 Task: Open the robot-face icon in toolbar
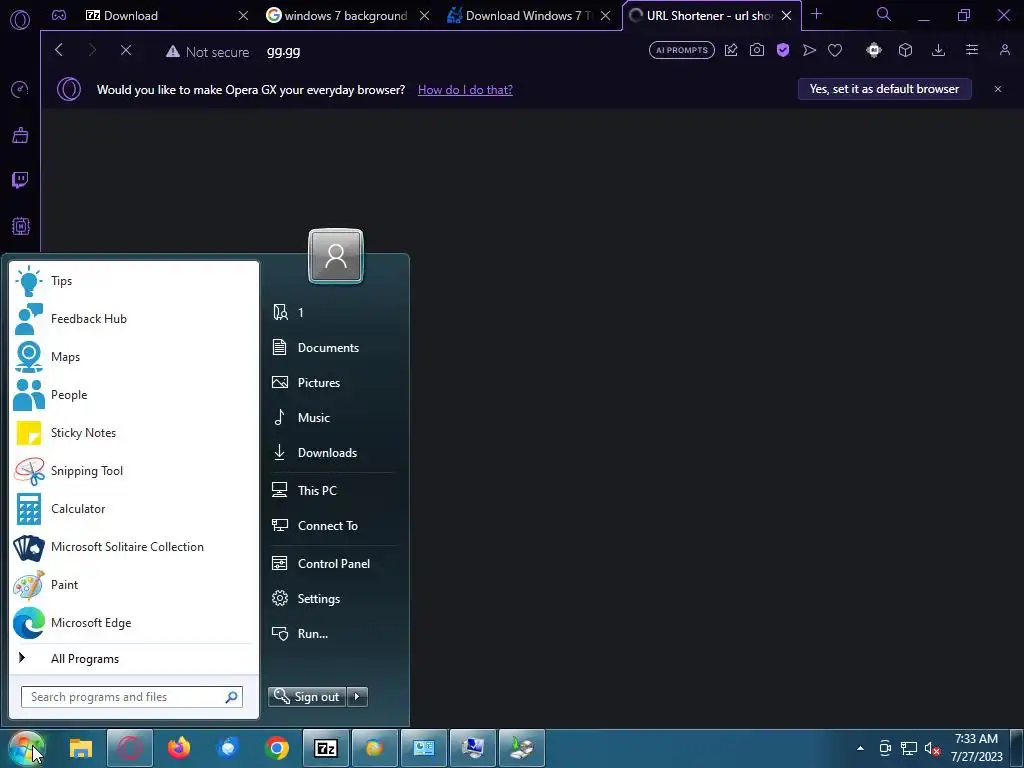pos(874,50)
